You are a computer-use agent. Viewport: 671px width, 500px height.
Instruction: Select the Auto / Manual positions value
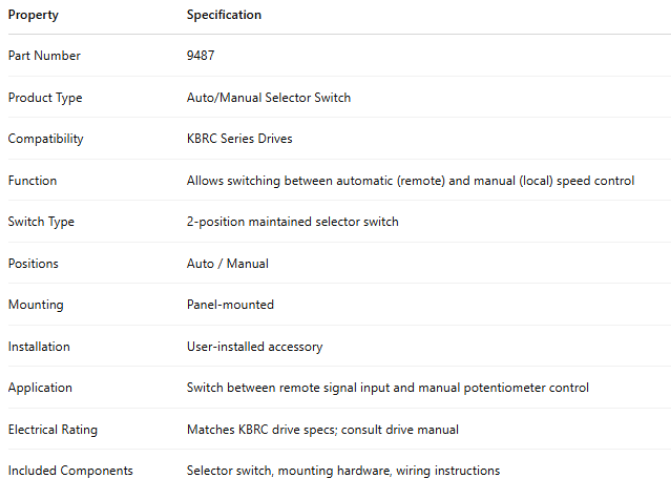227,264
